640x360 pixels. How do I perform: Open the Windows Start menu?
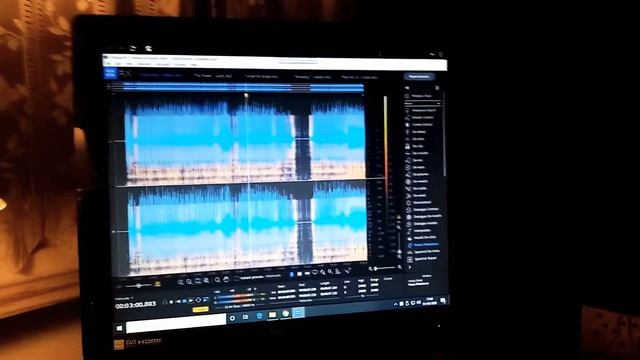click(x=120, y=328)
